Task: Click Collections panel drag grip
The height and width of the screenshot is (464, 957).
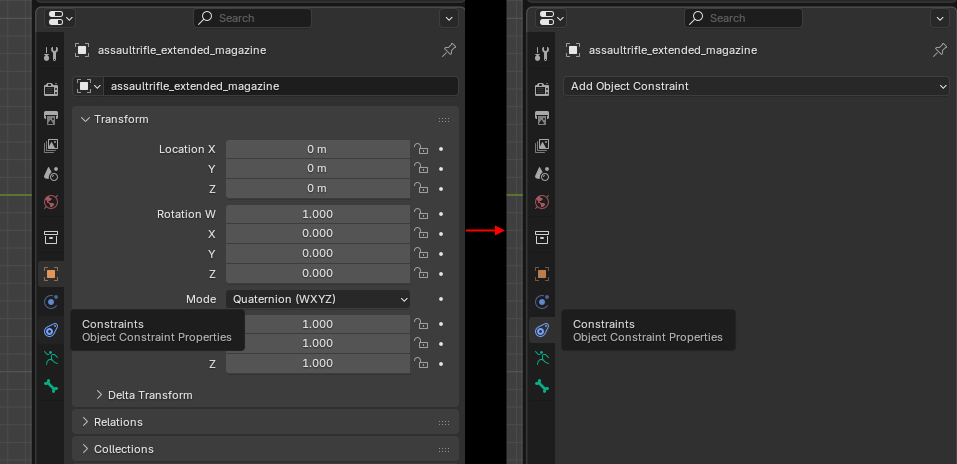Action: click(x=444, y=449)
